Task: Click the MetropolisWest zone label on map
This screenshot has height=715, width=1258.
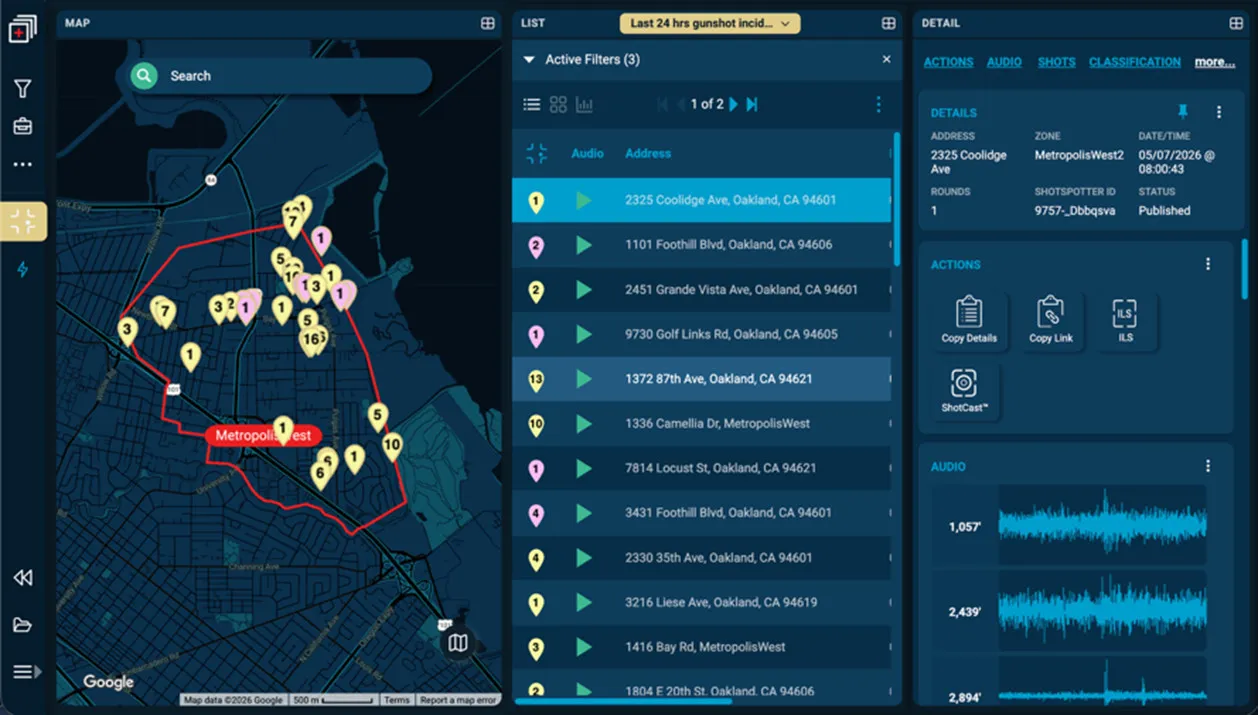Action: pos(264,436)
